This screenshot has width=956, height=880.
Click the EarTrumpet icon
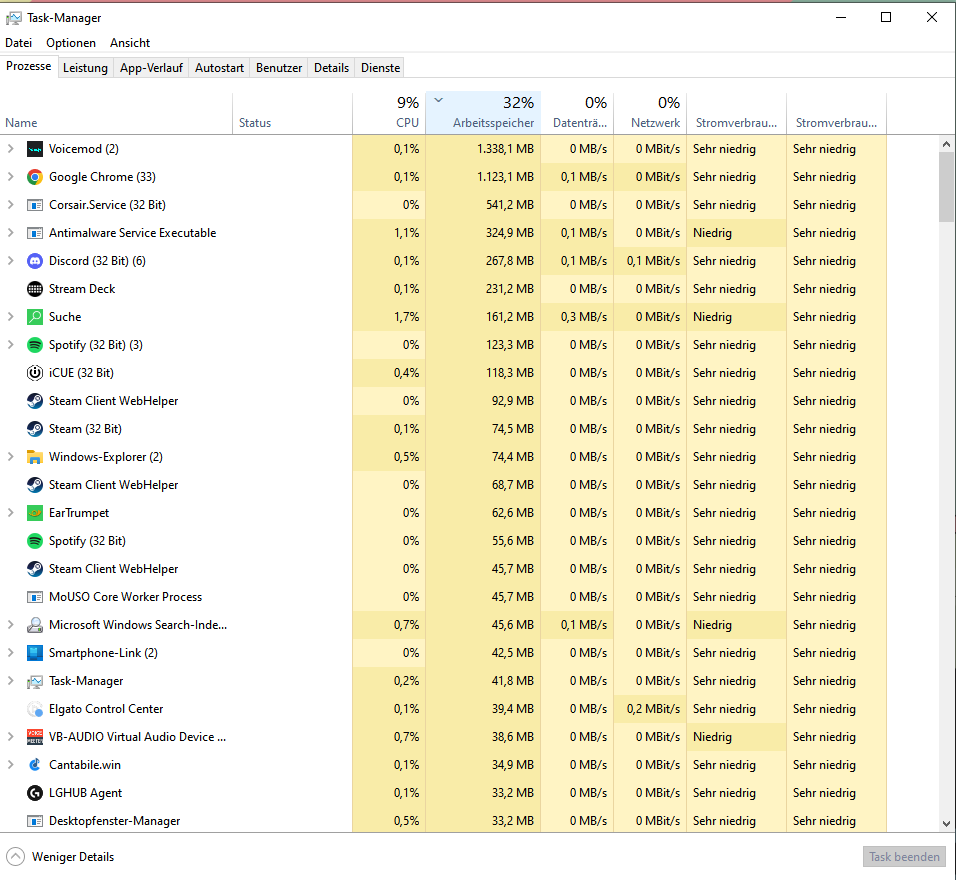pos(35,513)
